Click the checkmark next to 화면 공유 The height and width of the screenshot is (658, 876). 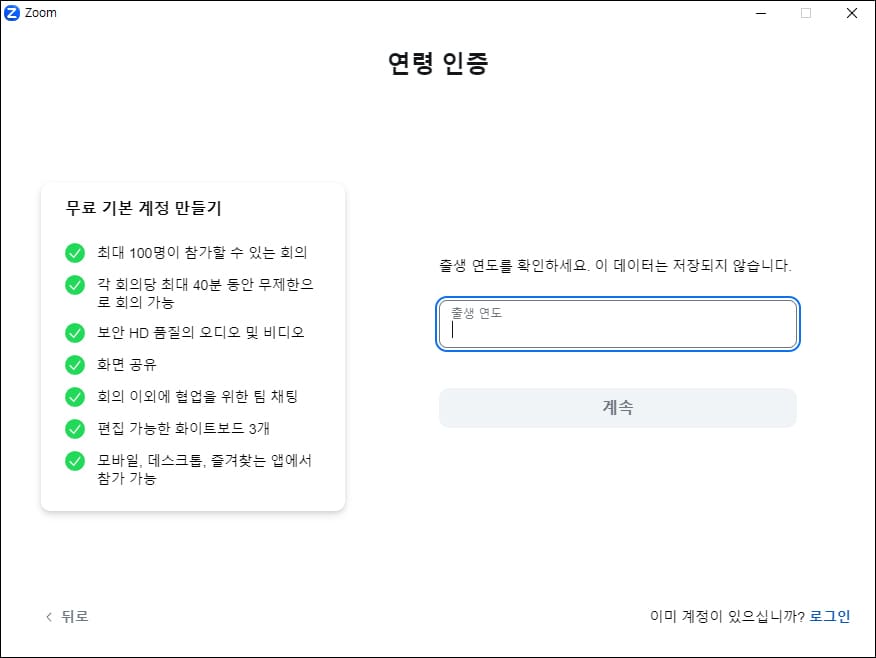75,364
